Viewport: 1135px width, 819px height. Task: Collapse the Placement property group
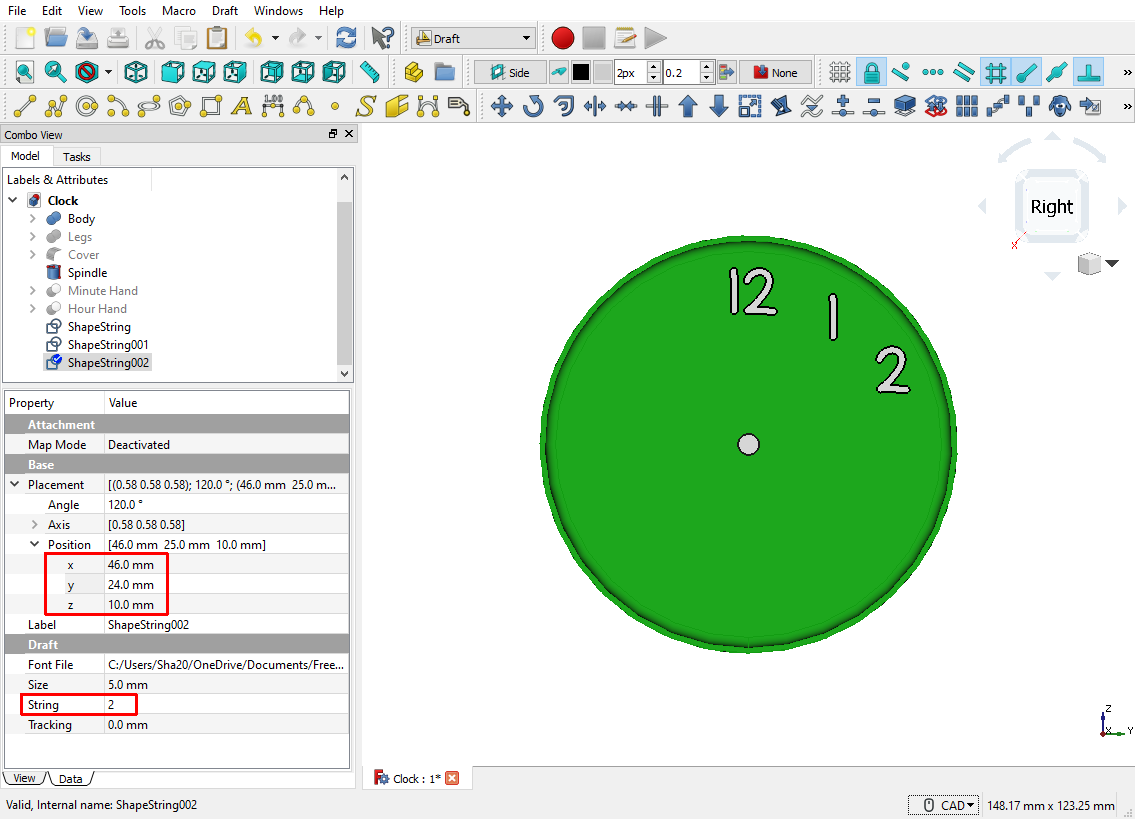[14, 484]
